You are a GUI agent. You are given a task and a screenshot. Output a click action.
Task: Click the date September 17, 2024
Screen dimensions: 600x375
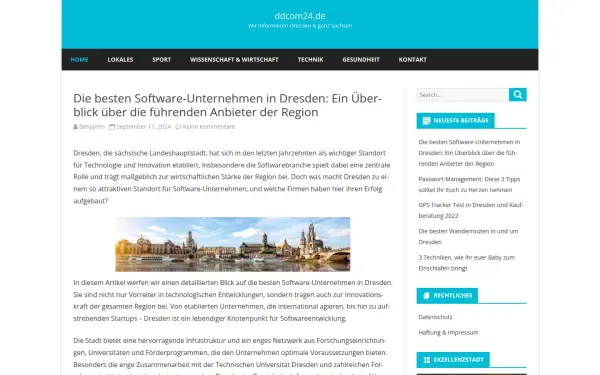click(143, 127)
